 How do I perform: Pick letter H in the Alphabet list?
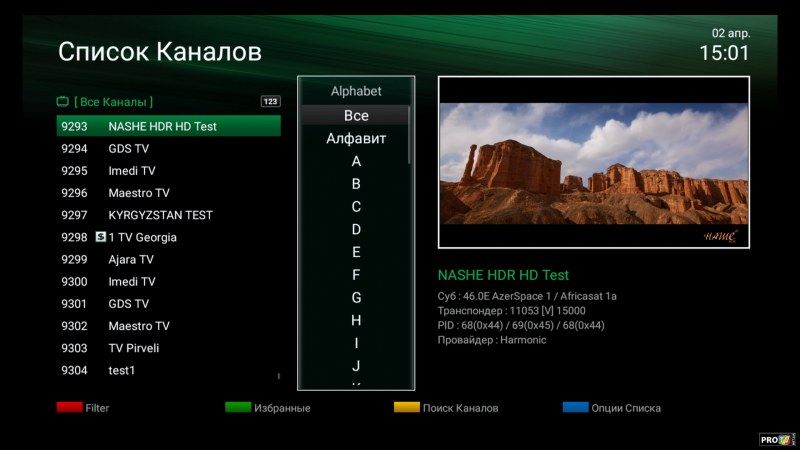pyautogui.click(x=356, y=320)
